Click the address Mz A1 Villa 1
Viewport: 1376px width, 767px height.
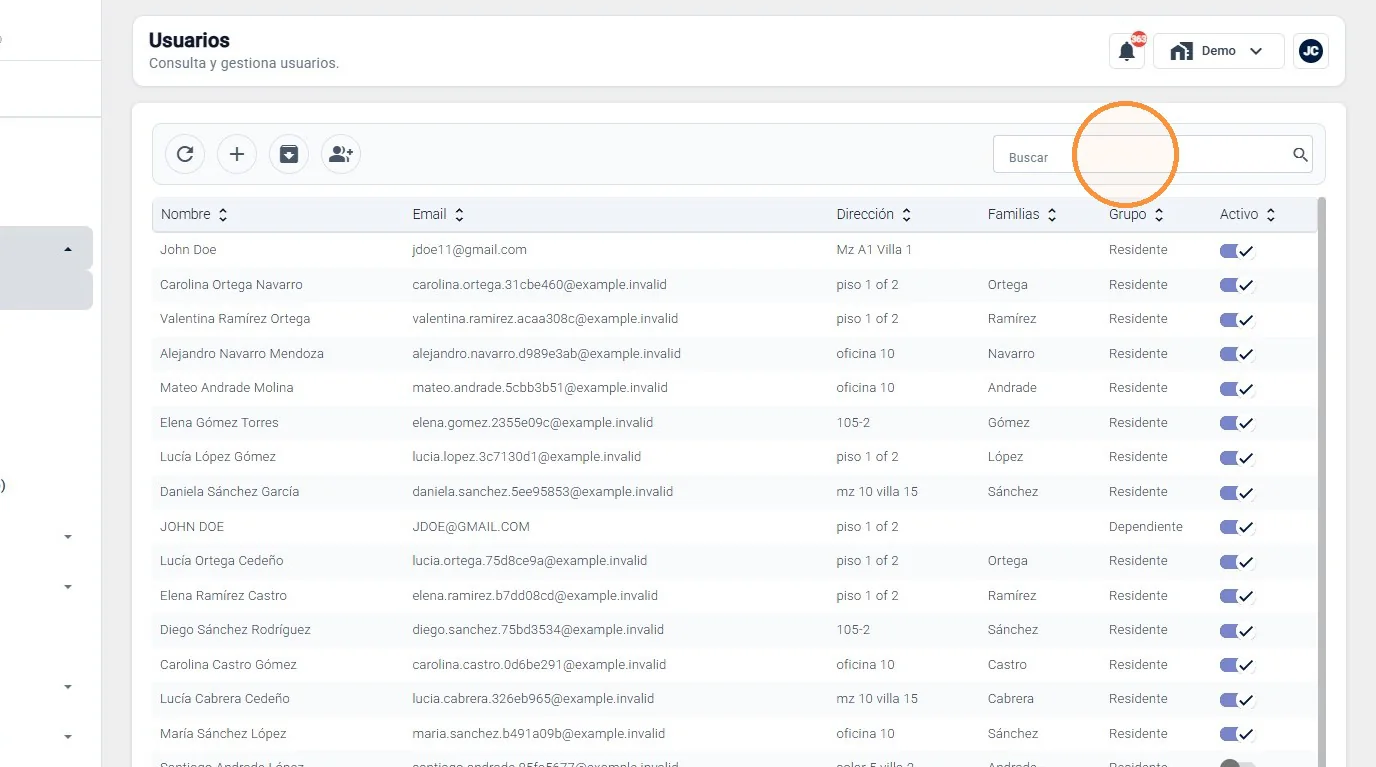click(874, 250)
